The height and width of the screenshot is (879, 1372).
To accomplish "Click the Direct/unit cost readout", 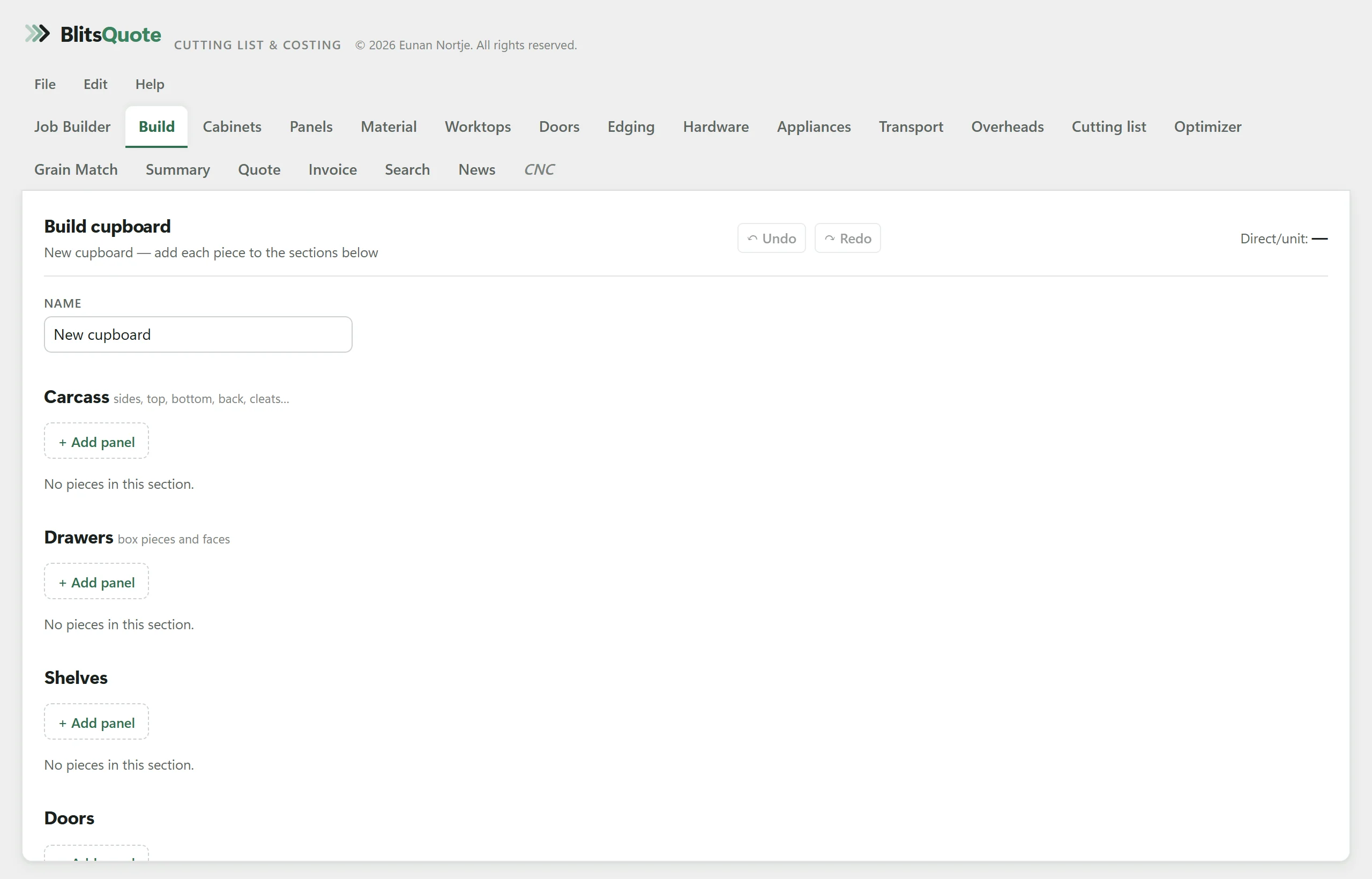I will (1284, 239).
